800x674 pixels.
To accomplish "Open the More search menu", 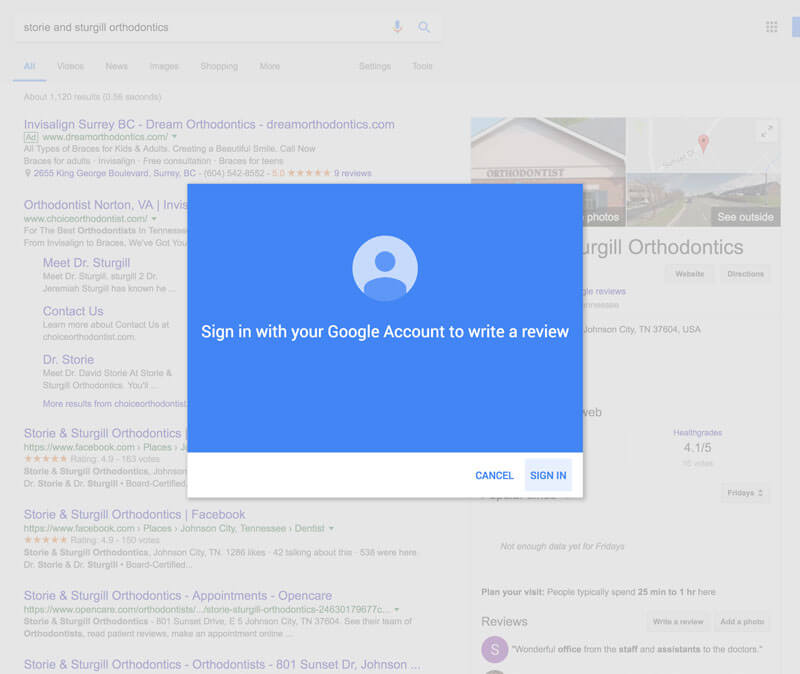I will [x=269, y=66].
